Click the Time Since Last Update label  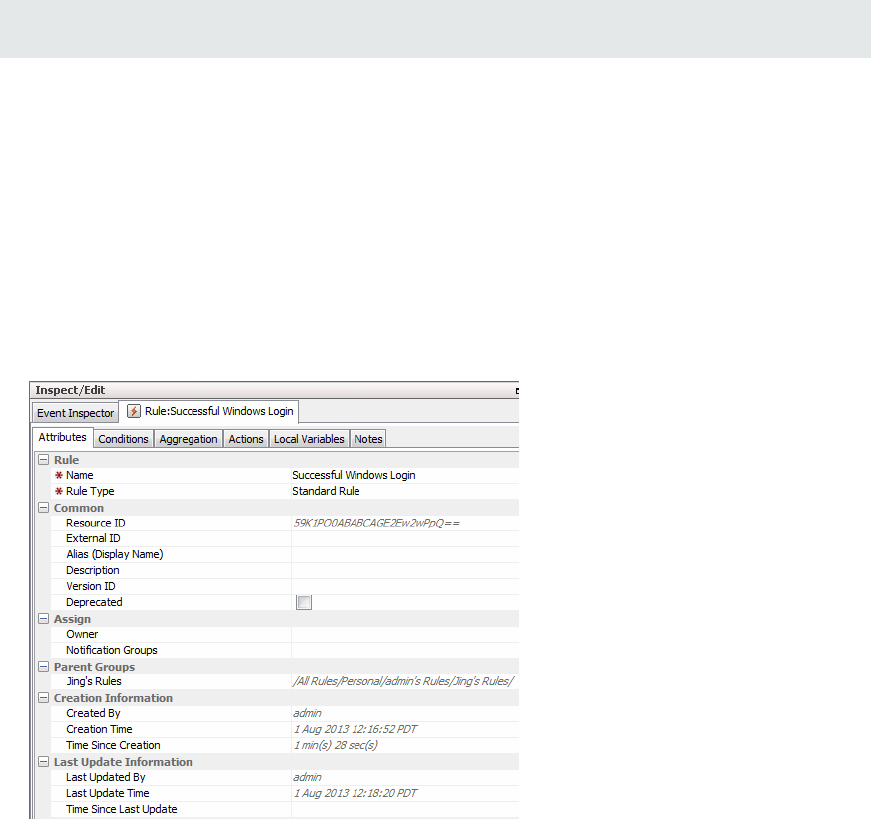(x=122, y=809)
